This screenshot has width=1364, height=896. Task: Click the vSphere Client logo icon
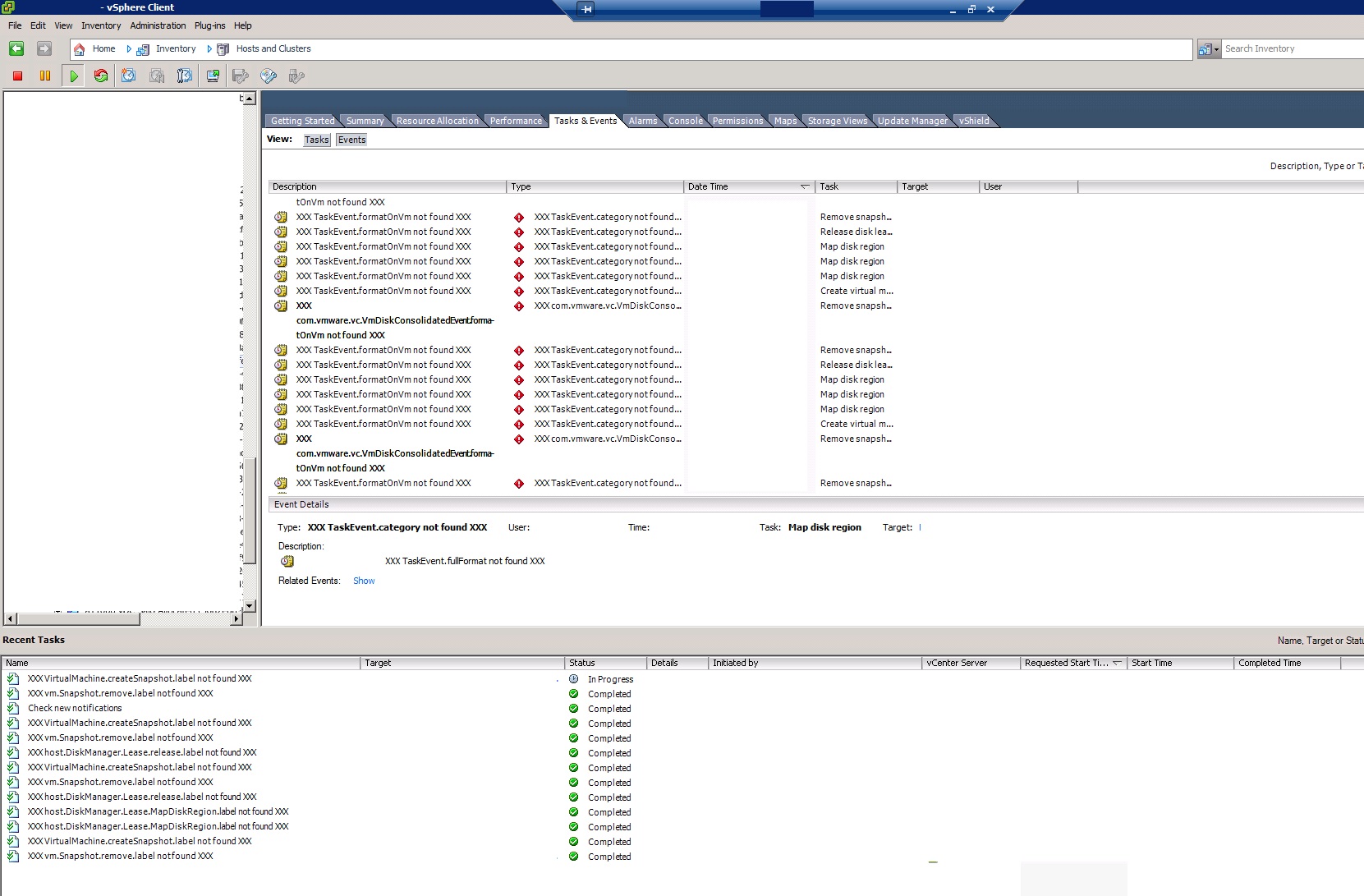[8, 7]
